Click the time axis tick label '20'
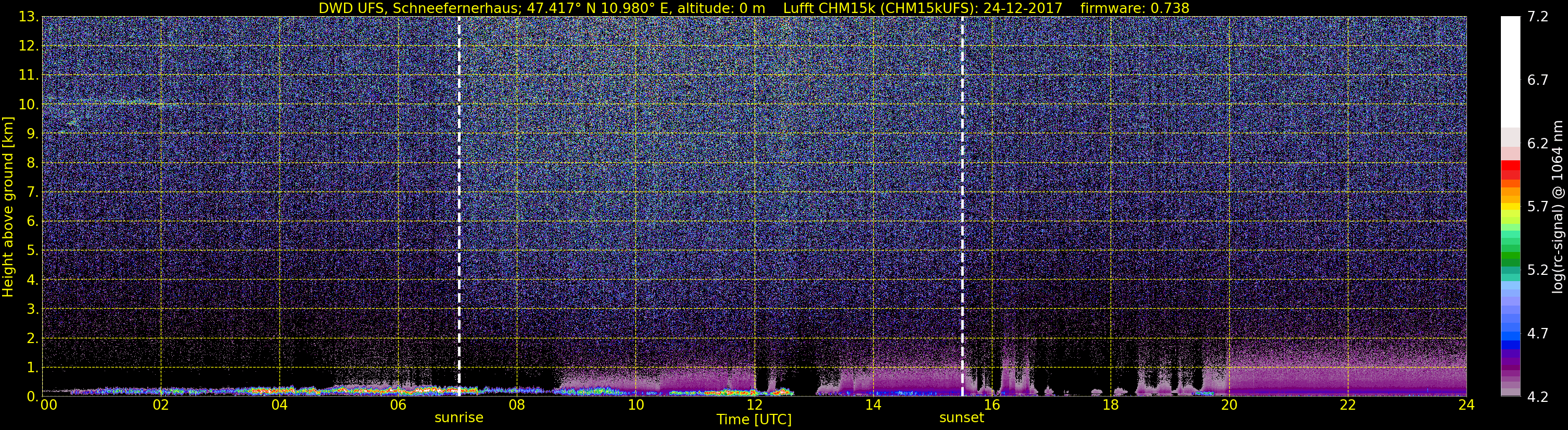Screen dimensions: 1568x430 (x=1229, y=405)
